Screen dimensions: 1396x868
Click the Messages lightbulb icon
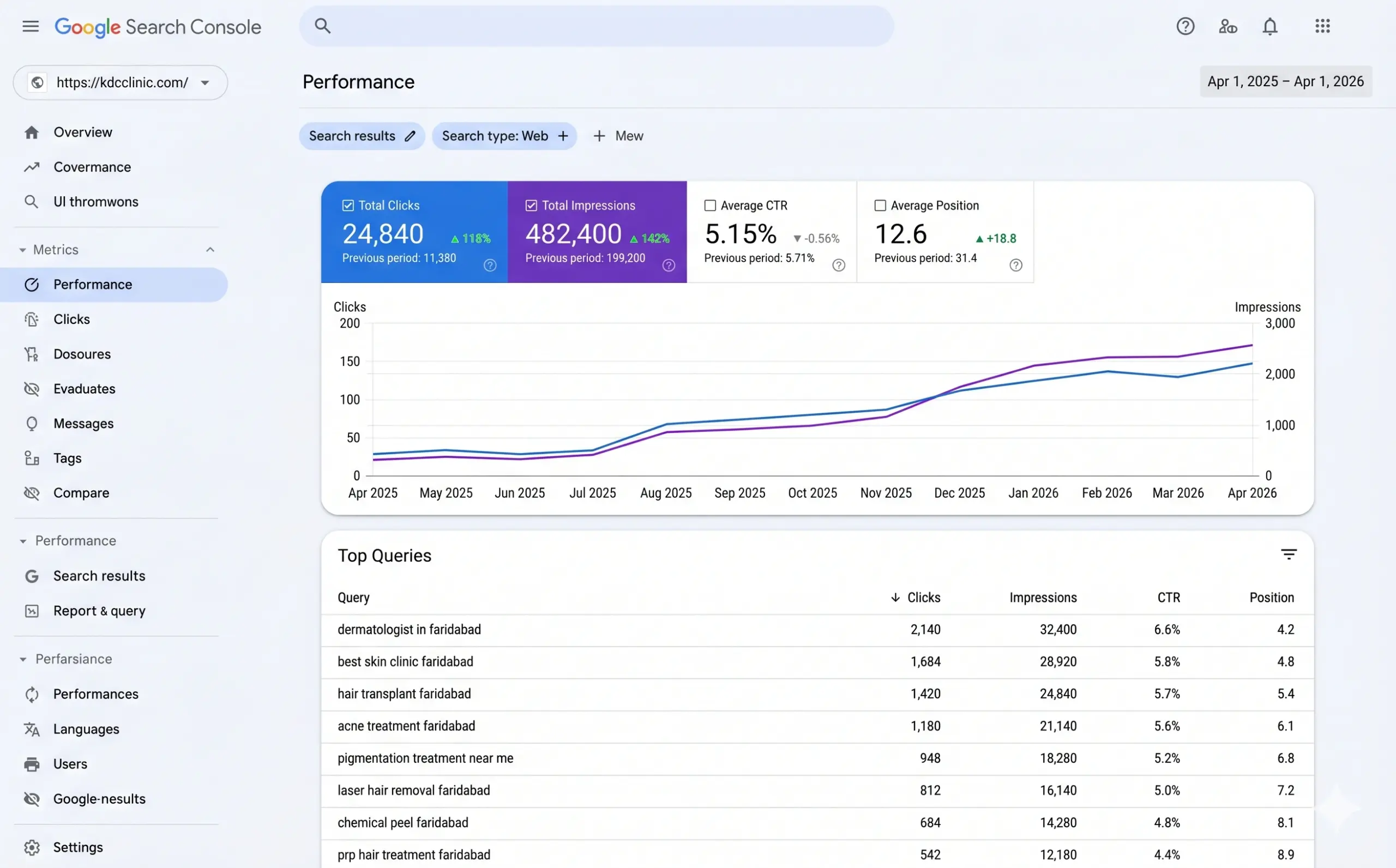point(32,424)
